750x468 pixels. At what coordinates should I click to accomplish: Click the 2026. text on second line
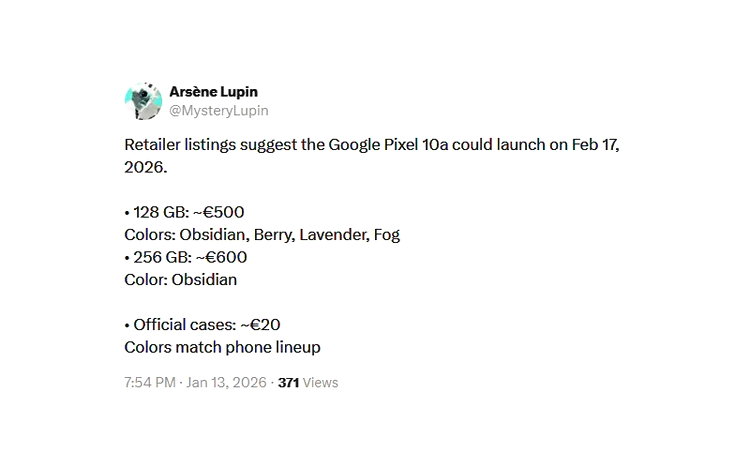point(146,167)
